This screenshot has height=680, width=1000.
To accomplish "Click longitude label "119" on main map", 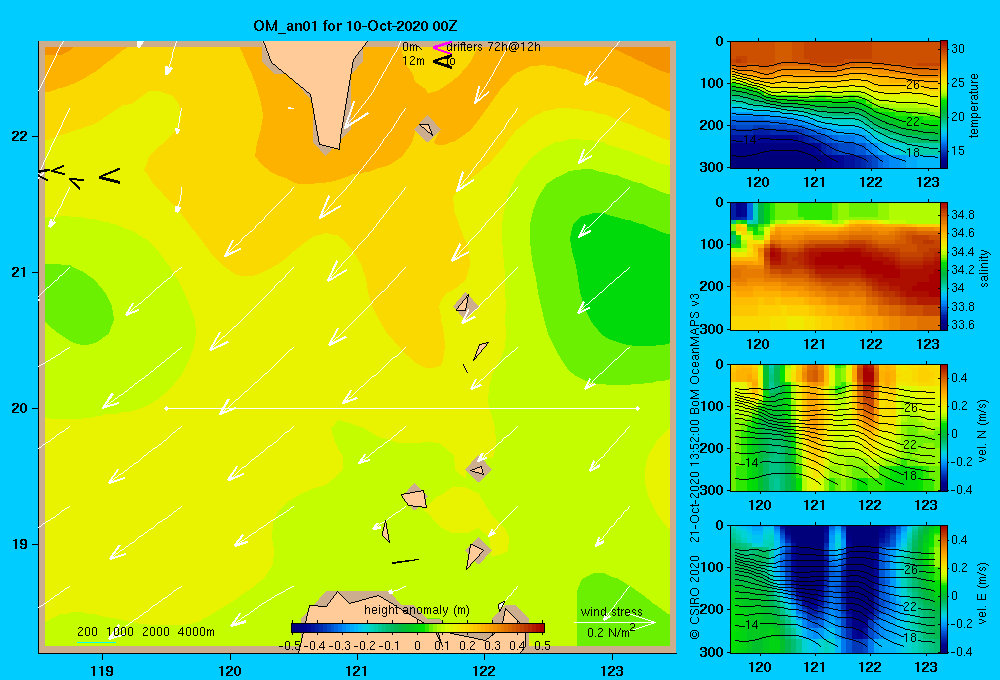I will (103, 670).
